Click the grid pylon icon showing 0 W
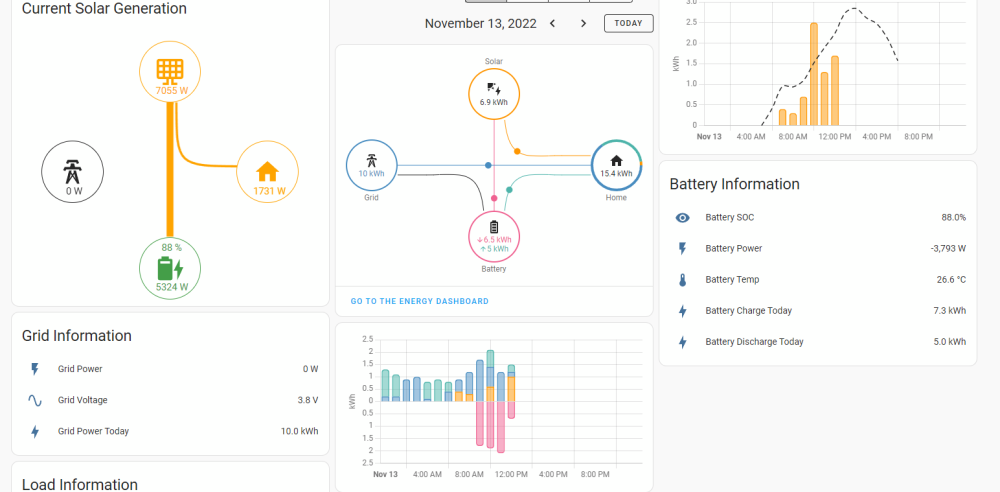Image resolution: width=1000 pixels, height=492 pixels. coord(73,172)
